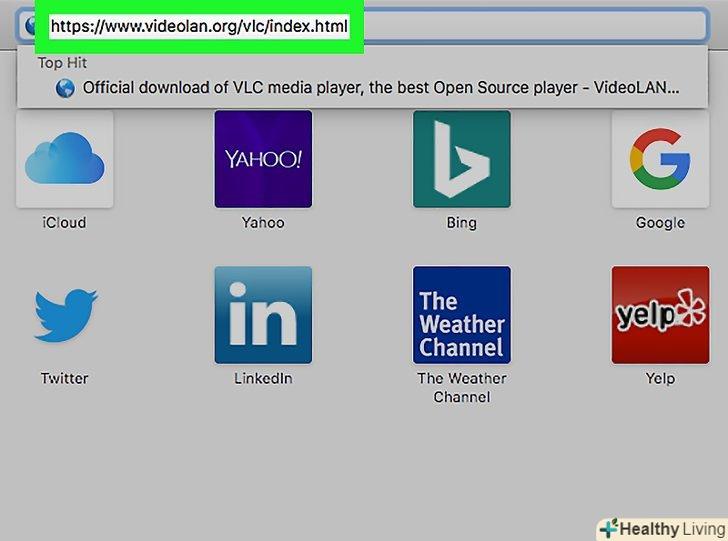Click the Twitter text label
This screenshot has width=728, height=541.
[x=64, y=378]
